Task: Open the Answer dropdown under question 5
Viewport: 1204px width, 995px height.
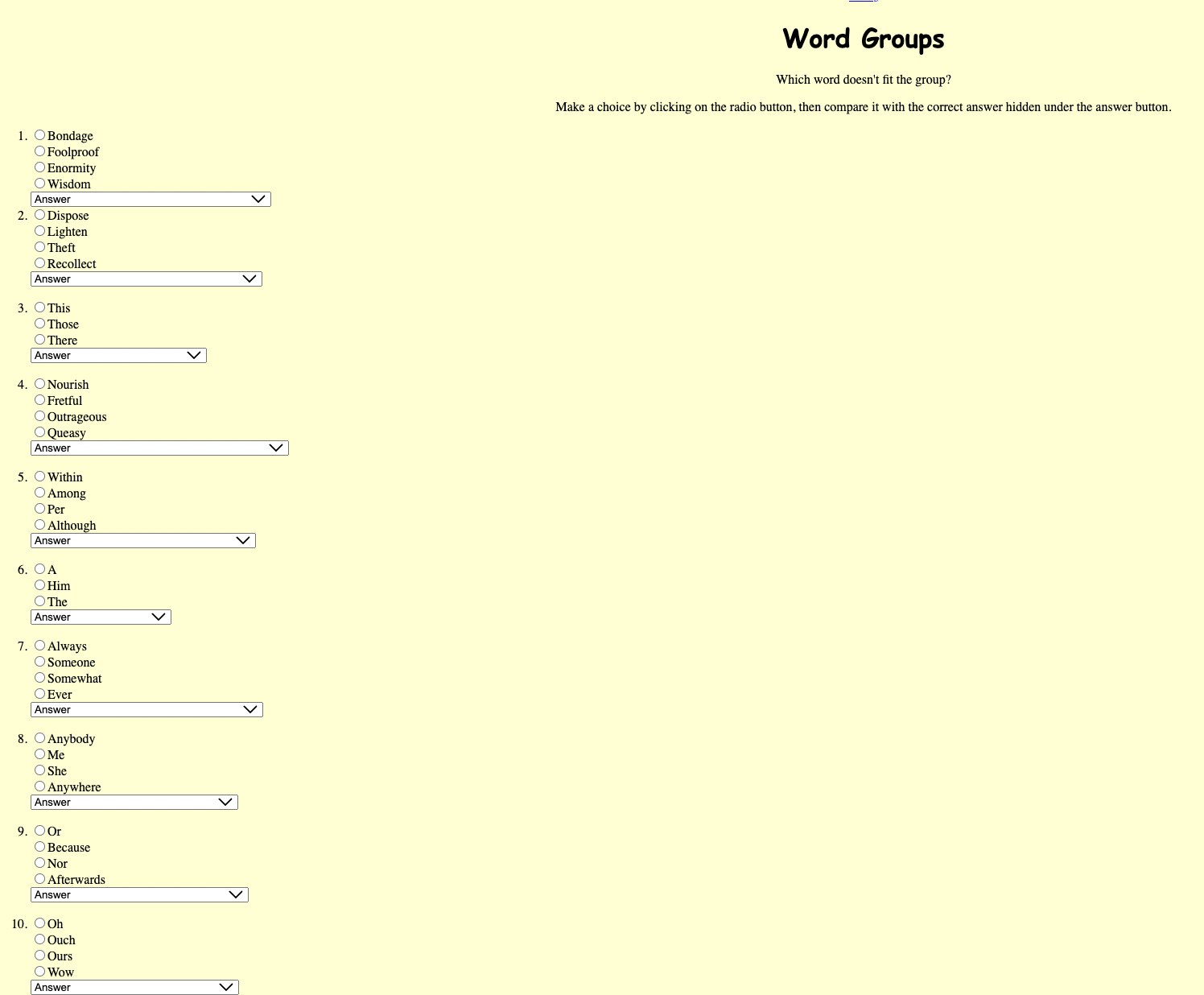Action: (142, 540)
